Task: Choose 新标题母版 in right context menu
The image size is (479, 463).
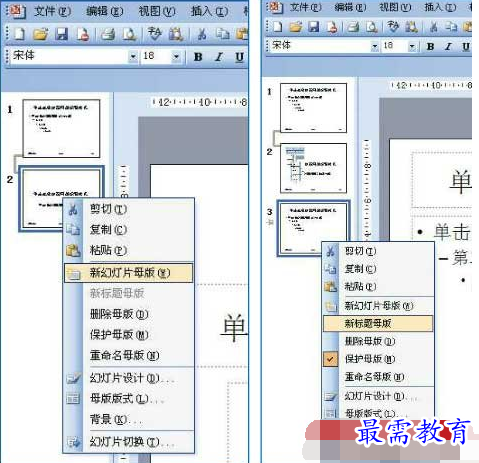Action: (x=378, y=323)
